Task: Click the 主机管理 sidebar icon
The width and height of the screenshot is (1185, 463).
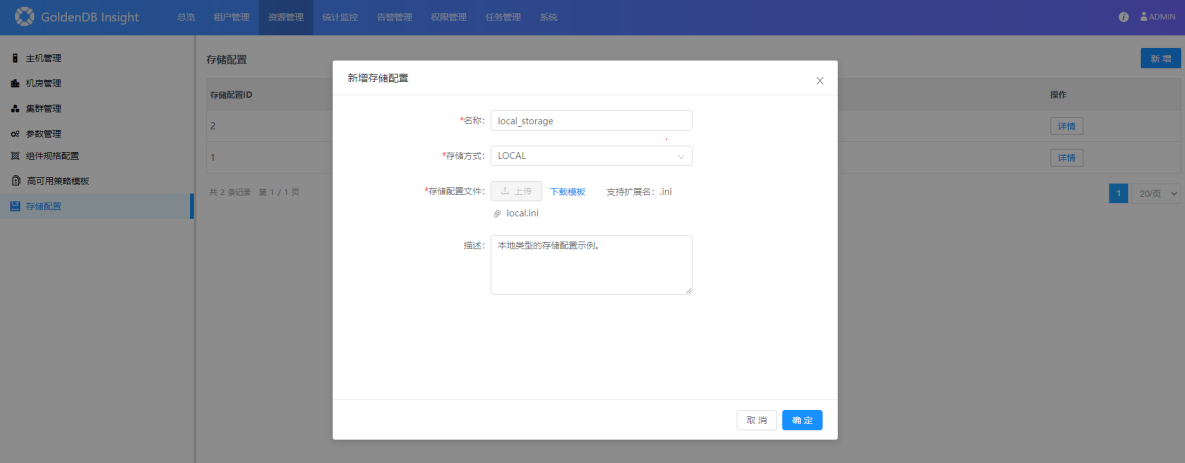Action: coord(15,58)
